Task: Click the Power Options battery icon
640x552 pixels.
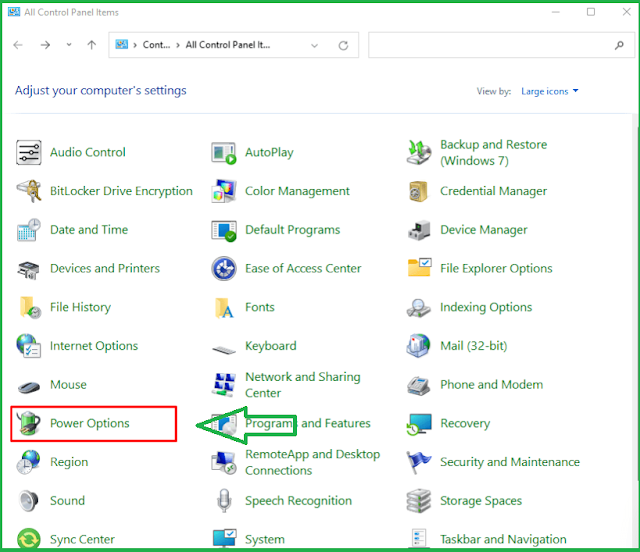Action: coord(28,423)
